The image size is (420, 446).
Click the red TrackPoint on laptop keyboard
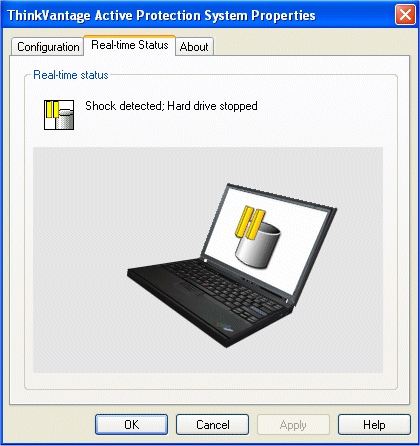207,284
